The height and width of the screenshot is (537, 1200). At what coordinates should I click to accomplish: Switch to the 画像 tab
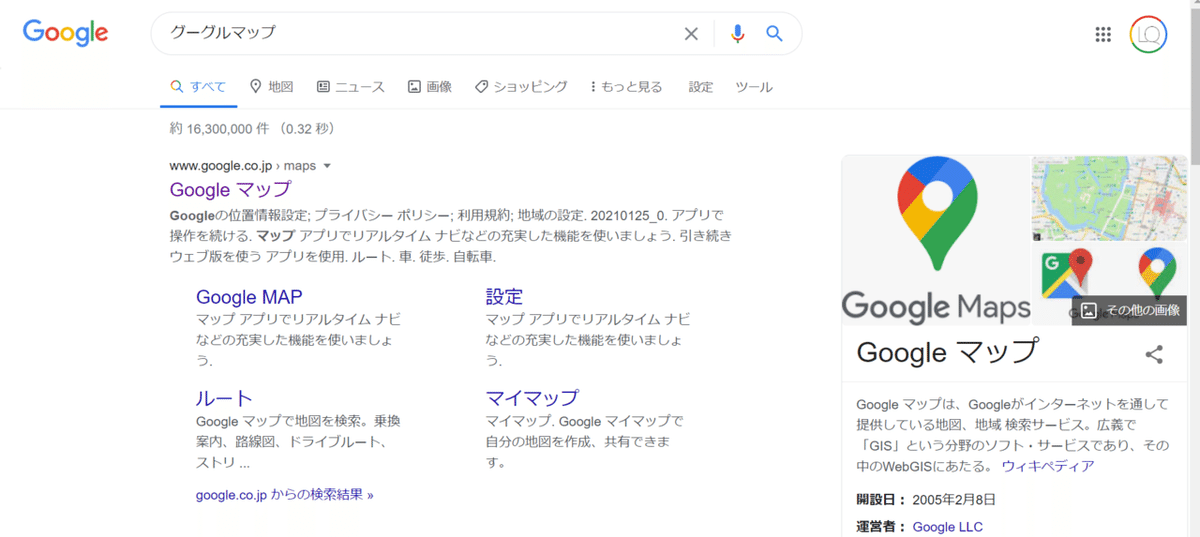click(x=429, y=87)
